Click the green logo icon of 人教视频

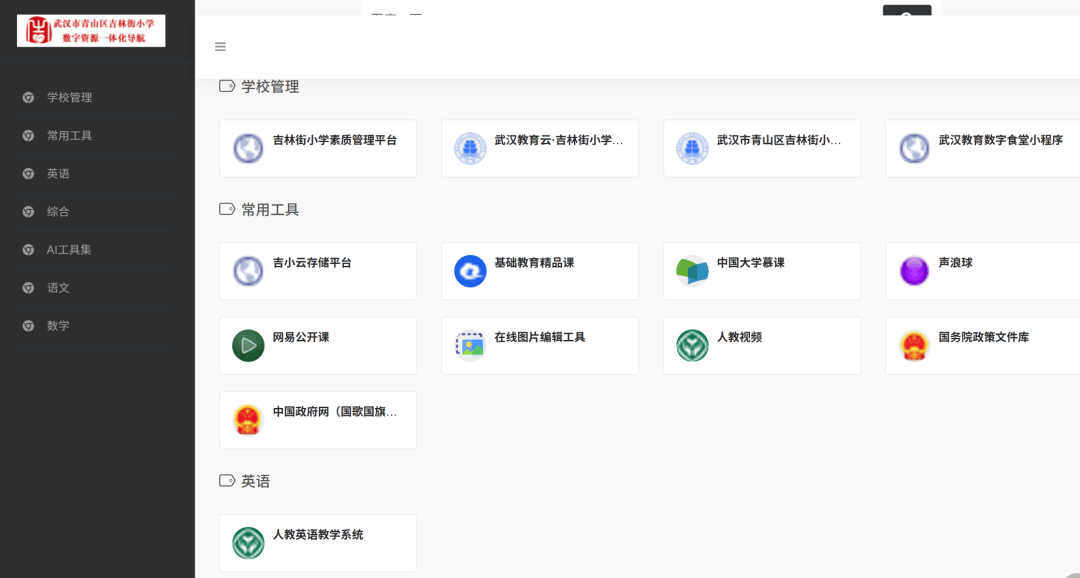coord(692,346)
